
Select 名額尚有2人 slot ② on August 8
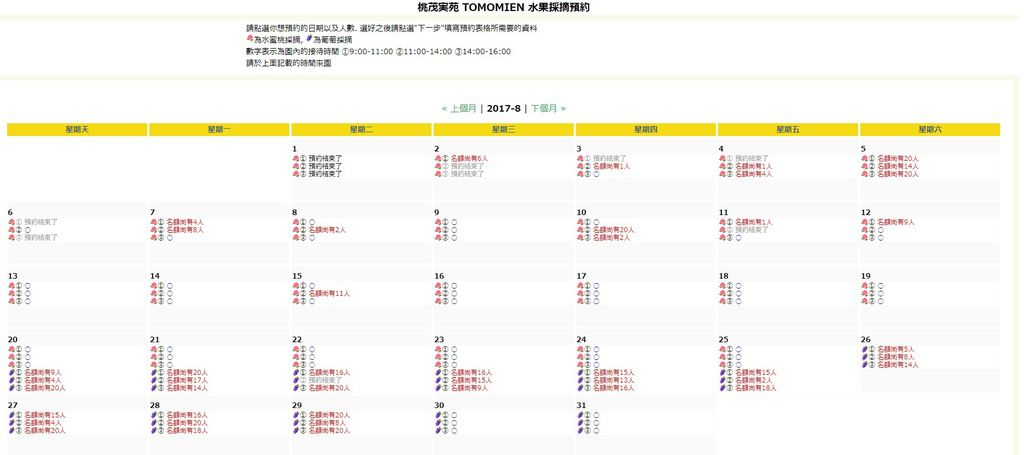pyautogui.click(x=327, y=230)
